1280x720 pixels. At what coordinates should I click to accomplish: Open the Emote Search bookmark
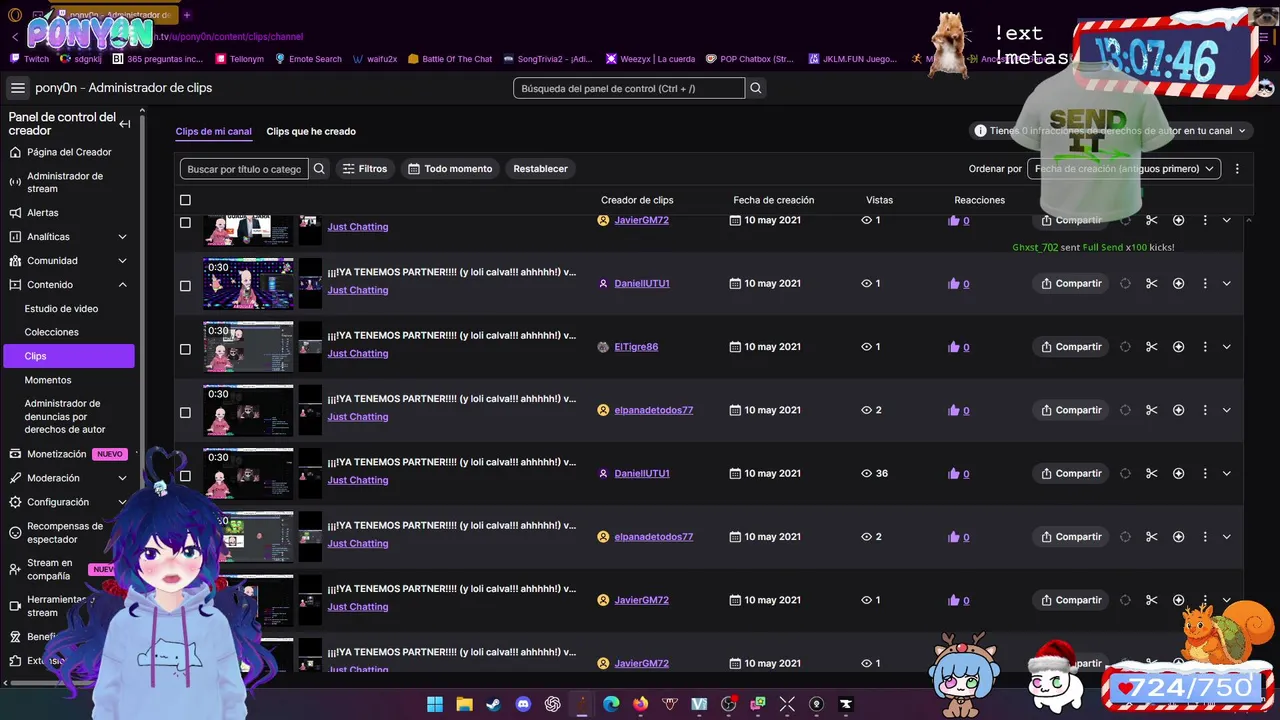pyautogui.click(x=308, y=59)
